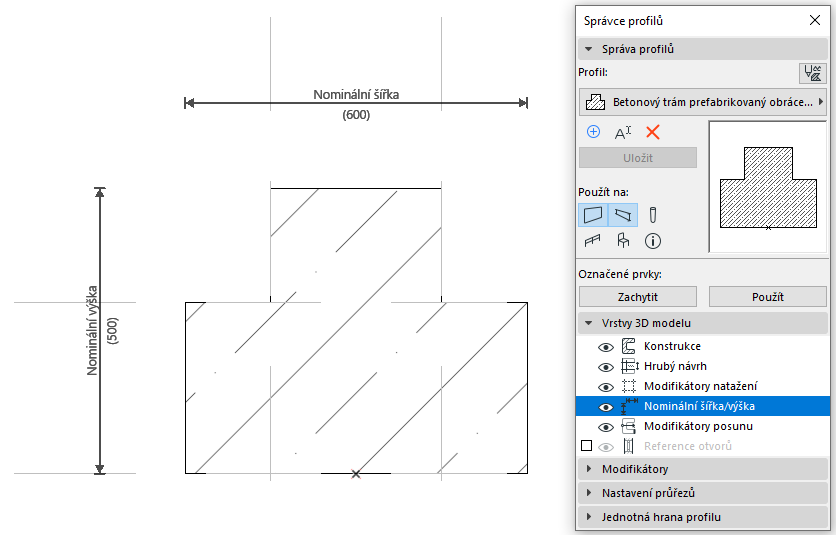836x535 pixels.
Task: Click the info icon under Použít na
Action: pos(653,241)
